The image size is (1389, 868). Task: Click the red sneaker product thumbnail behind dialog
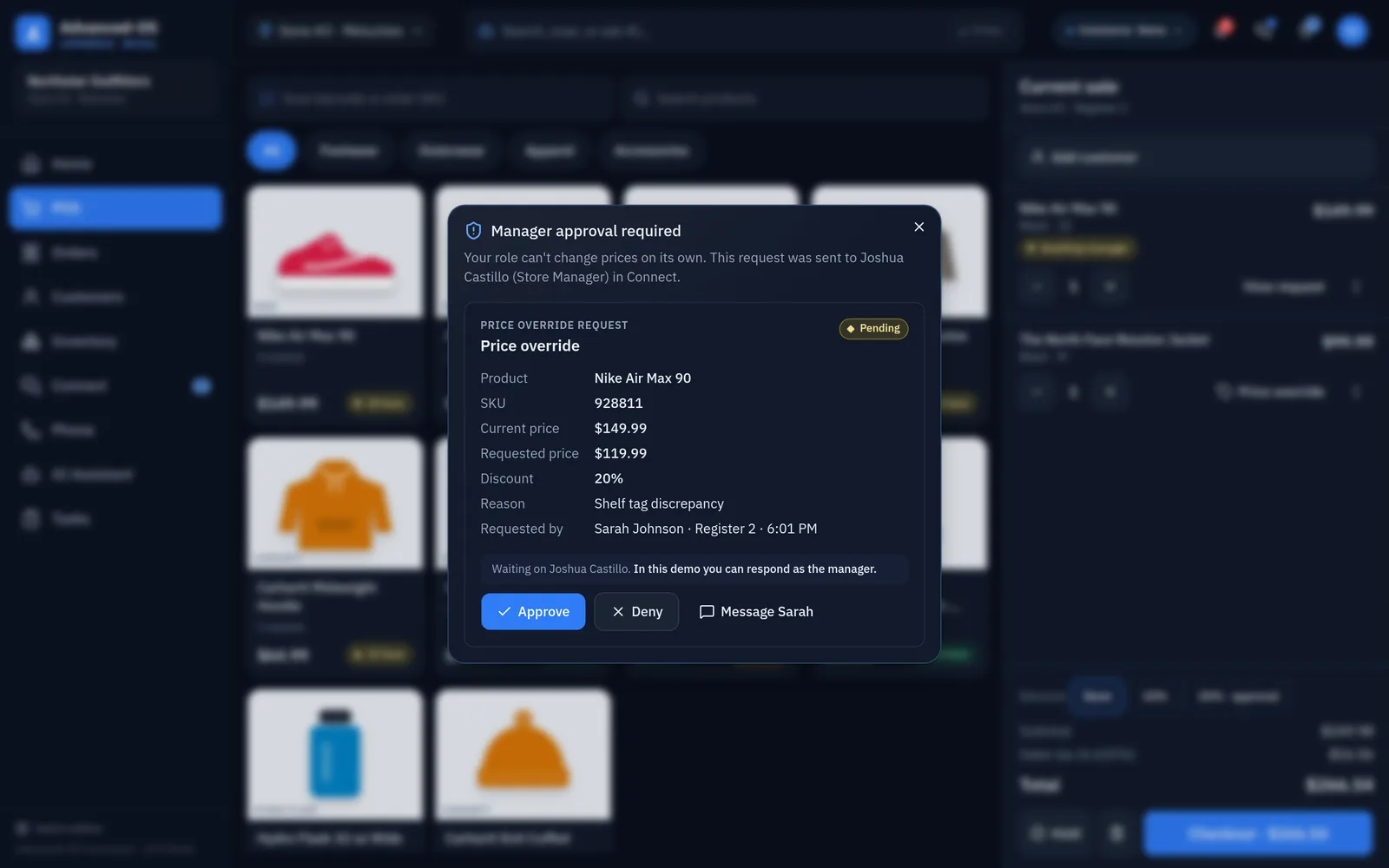(335, 253)
